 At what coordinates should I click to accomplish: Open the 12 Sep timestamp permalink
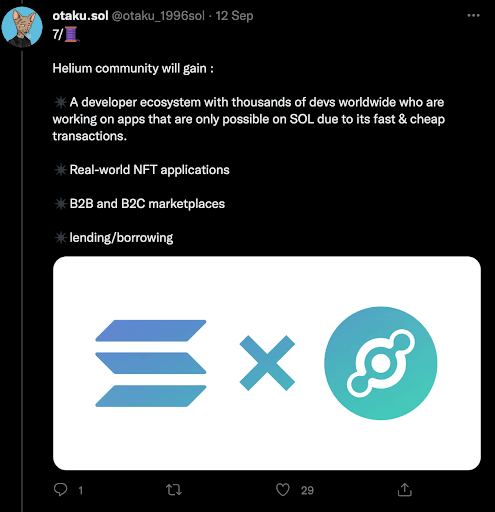234,16
